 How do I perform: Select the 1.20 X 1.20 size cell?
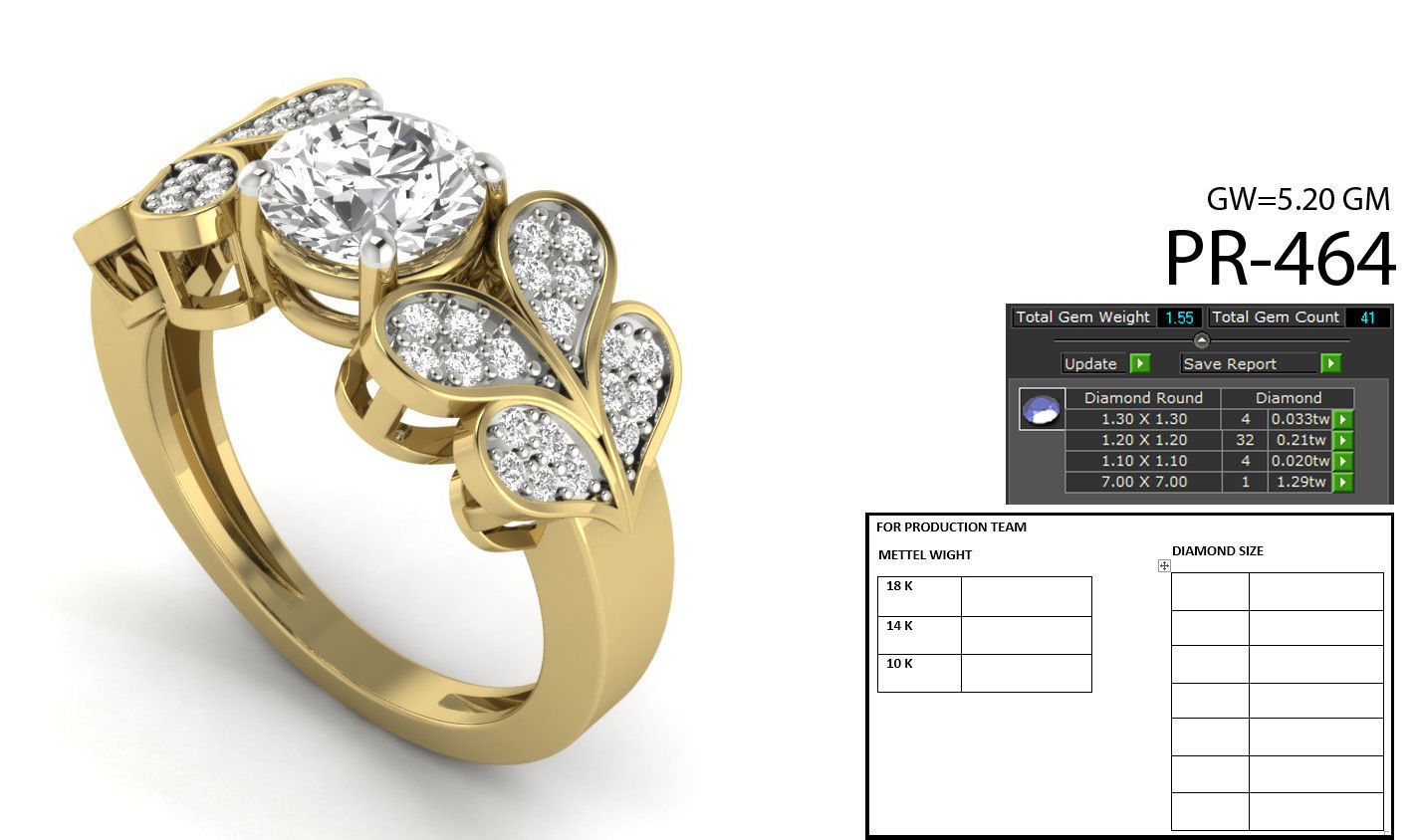coord(1144,440)
